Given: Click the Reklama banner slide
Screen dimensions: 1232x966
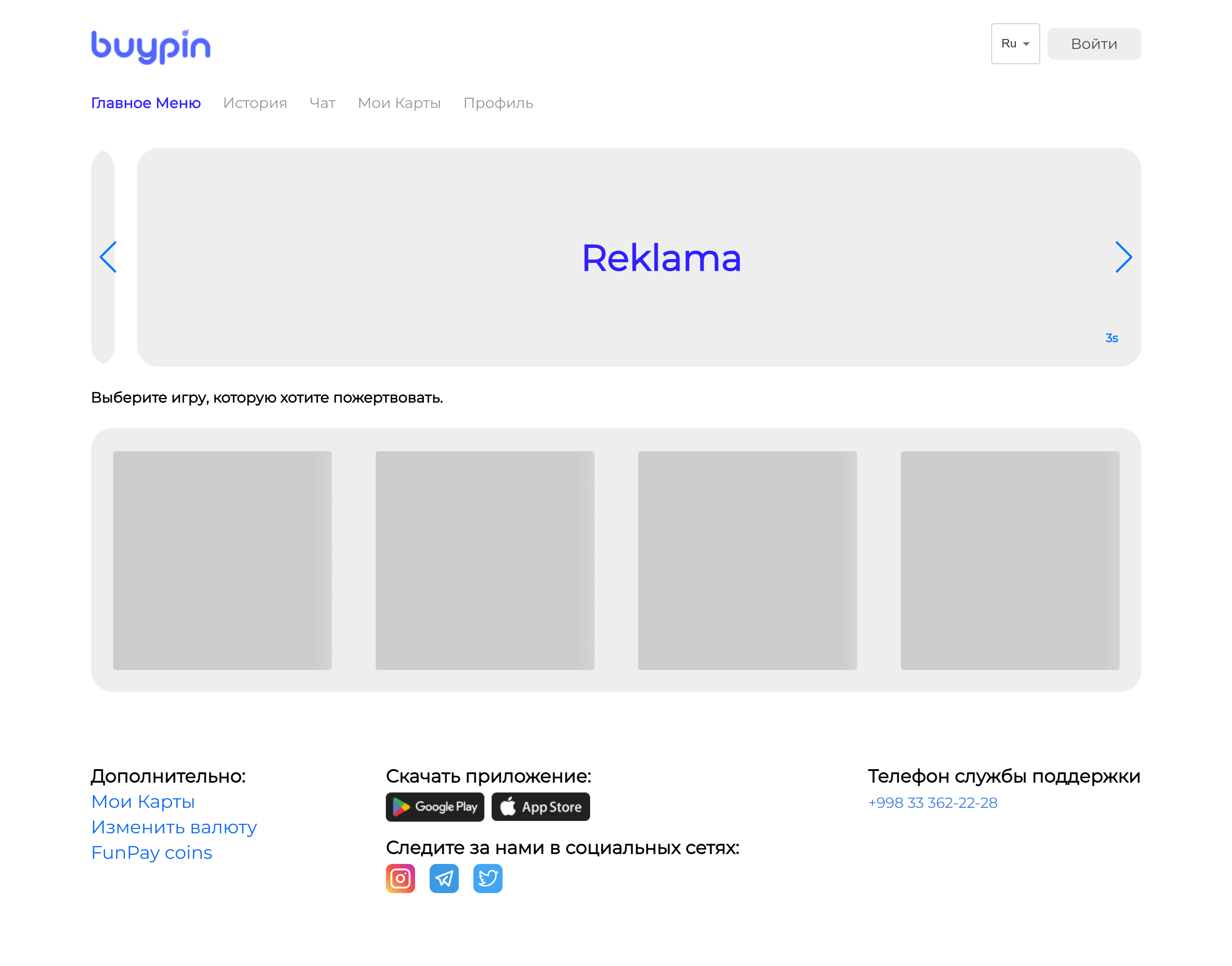Looking at the screenshot, I should point(639,257).
